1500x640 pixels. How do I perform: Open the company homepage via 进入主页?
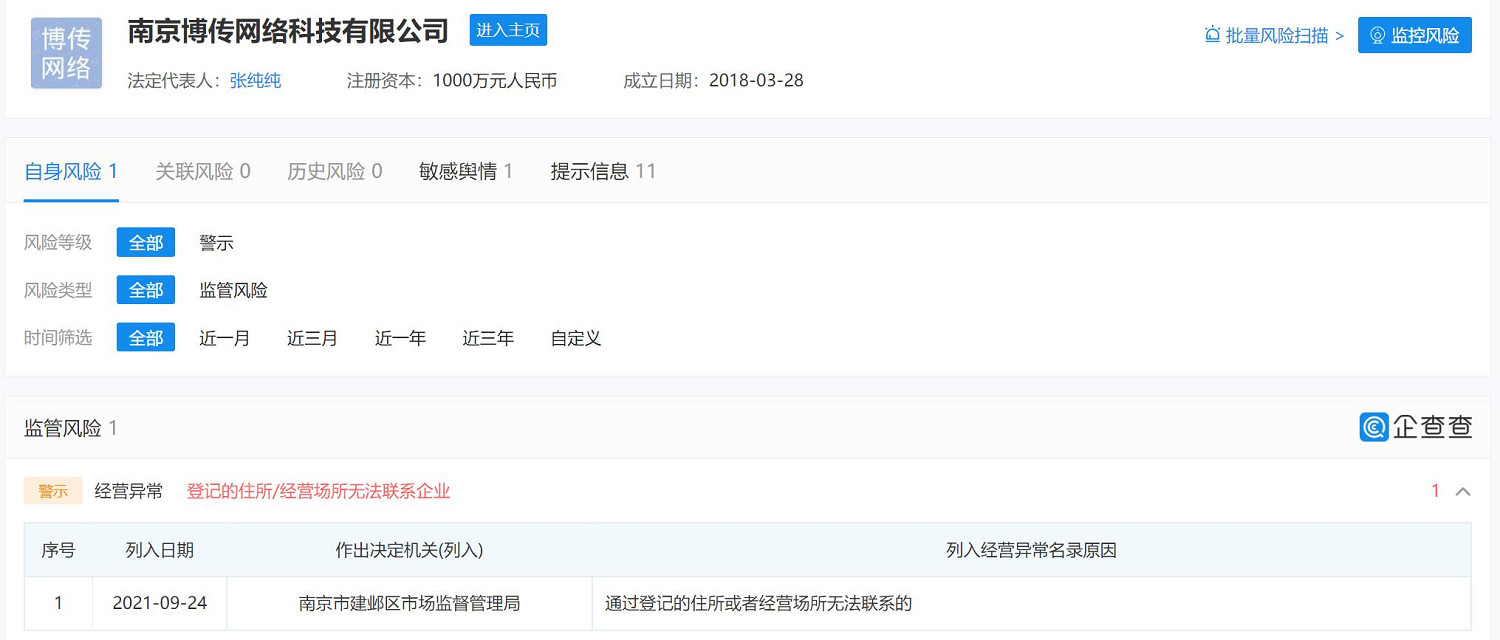pyautogui.click(x=508, y=30)
